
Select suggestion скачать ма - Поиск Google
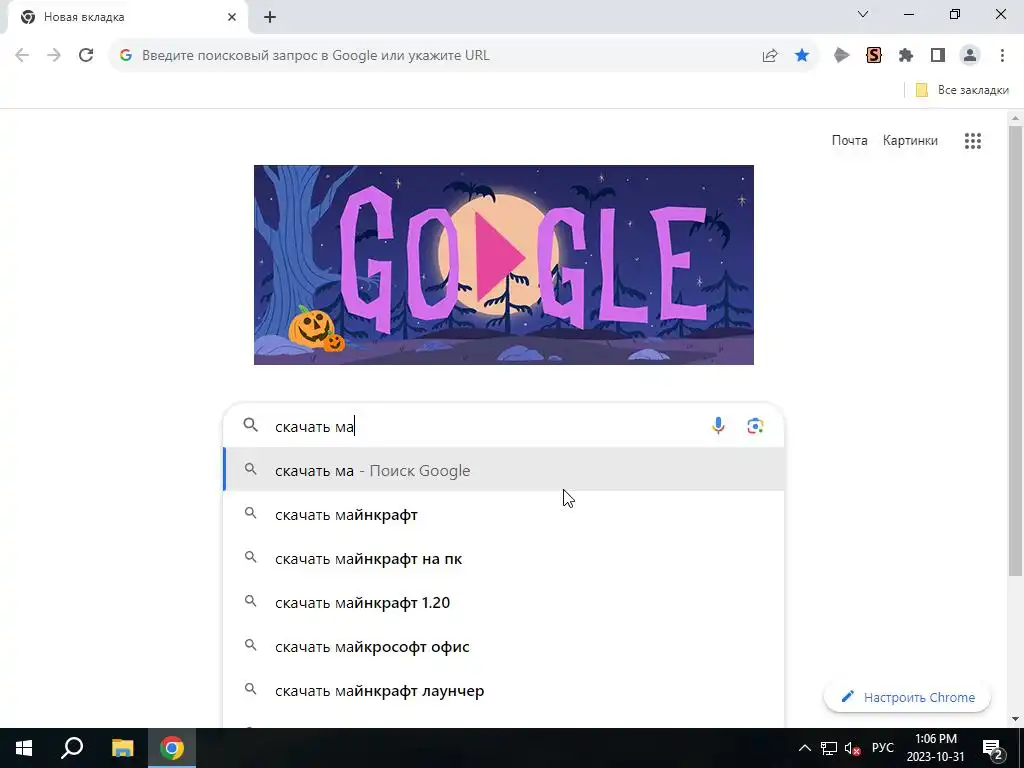pos(503,470)
